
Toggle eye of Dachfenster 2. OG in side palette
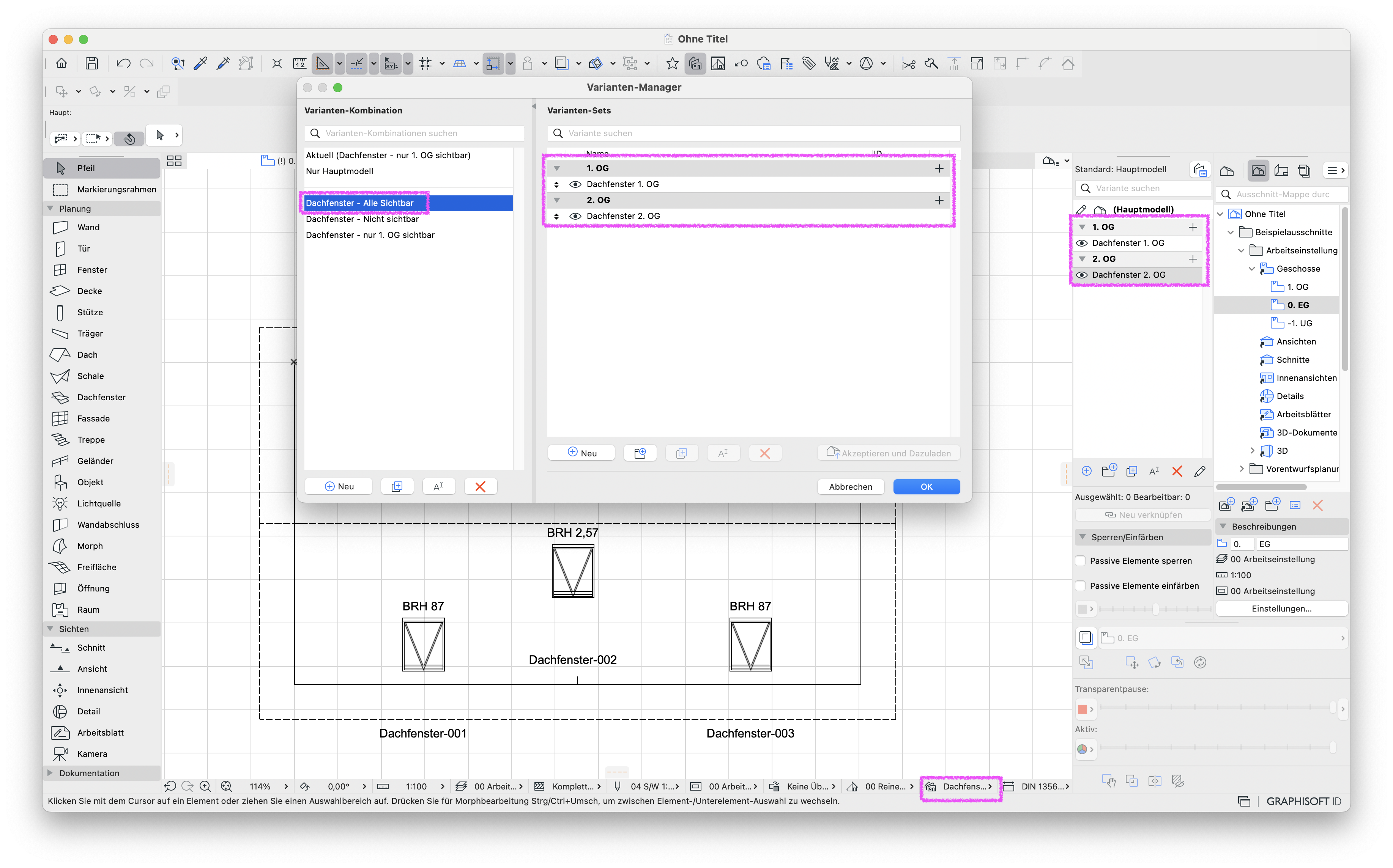(1082, 275)
